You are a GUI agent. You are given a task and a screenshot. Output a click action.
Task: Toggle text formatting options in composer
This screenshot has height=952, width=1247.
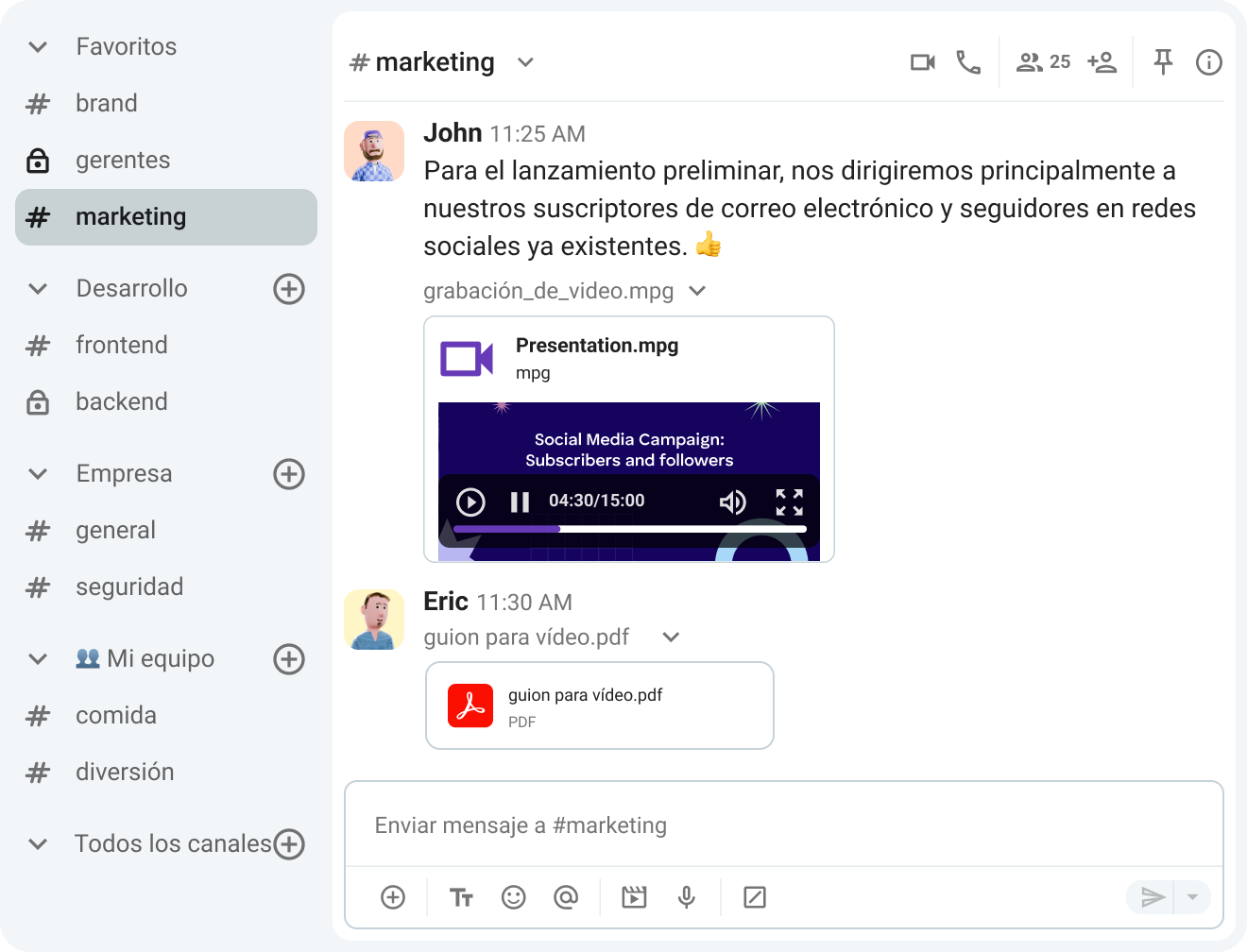point(461,897)
